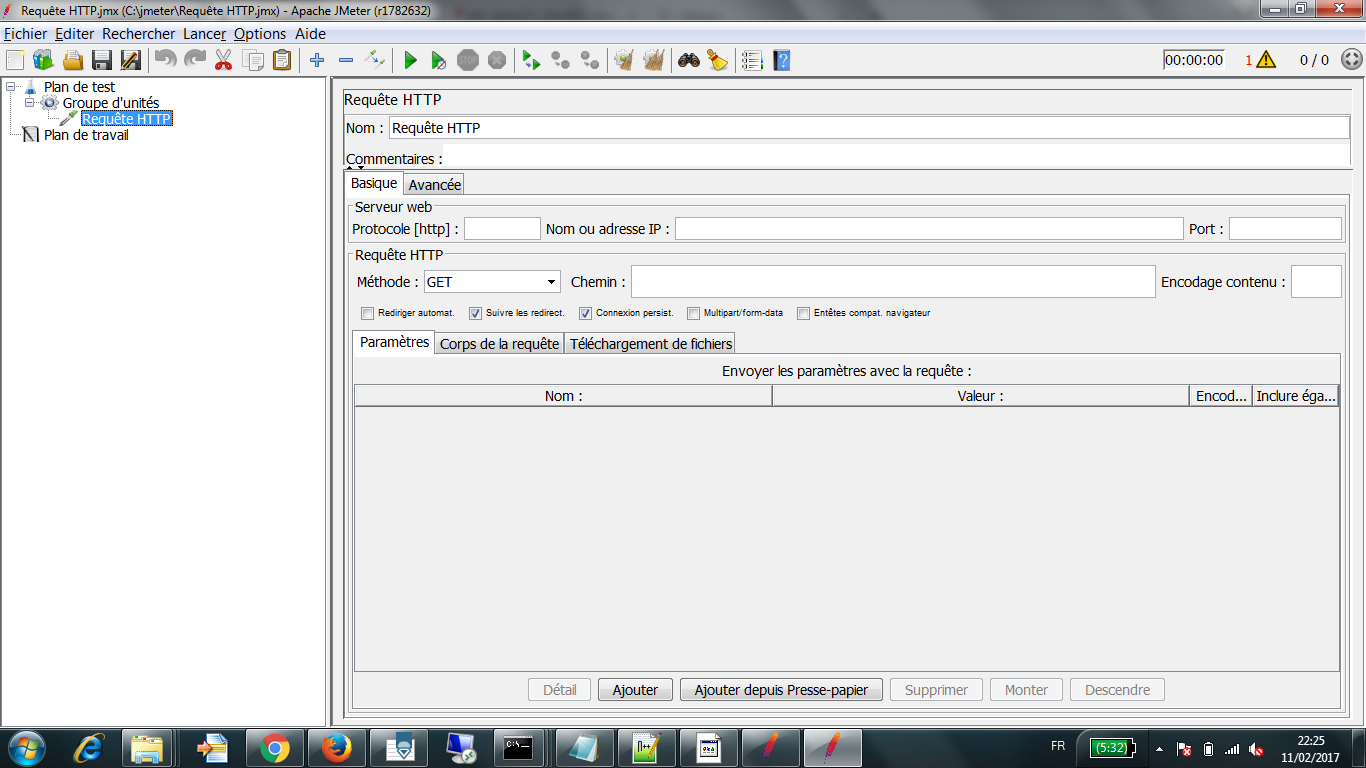
Task: Click the Help question mark icon
Action: click(x=781, y=60)
